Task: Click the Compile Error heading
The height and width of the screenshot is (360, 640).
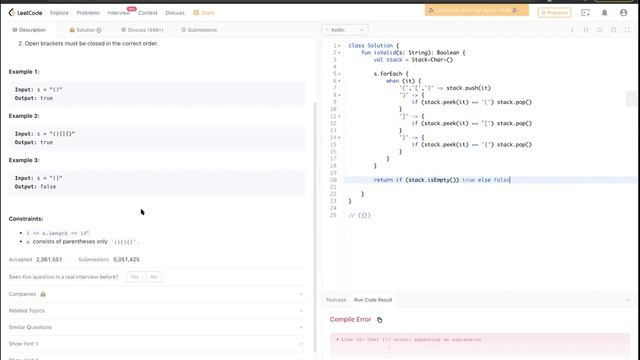Action: coord(350,319)
